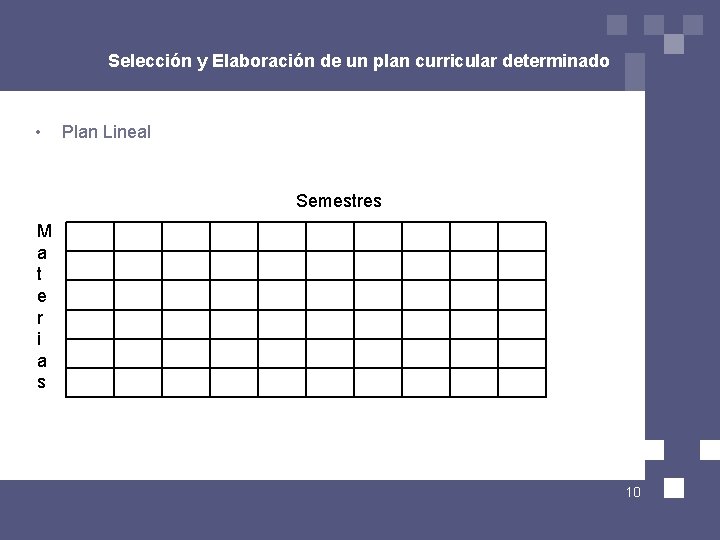
Task: Select the top-right cell of the grid
Action: tap(522, 236)
